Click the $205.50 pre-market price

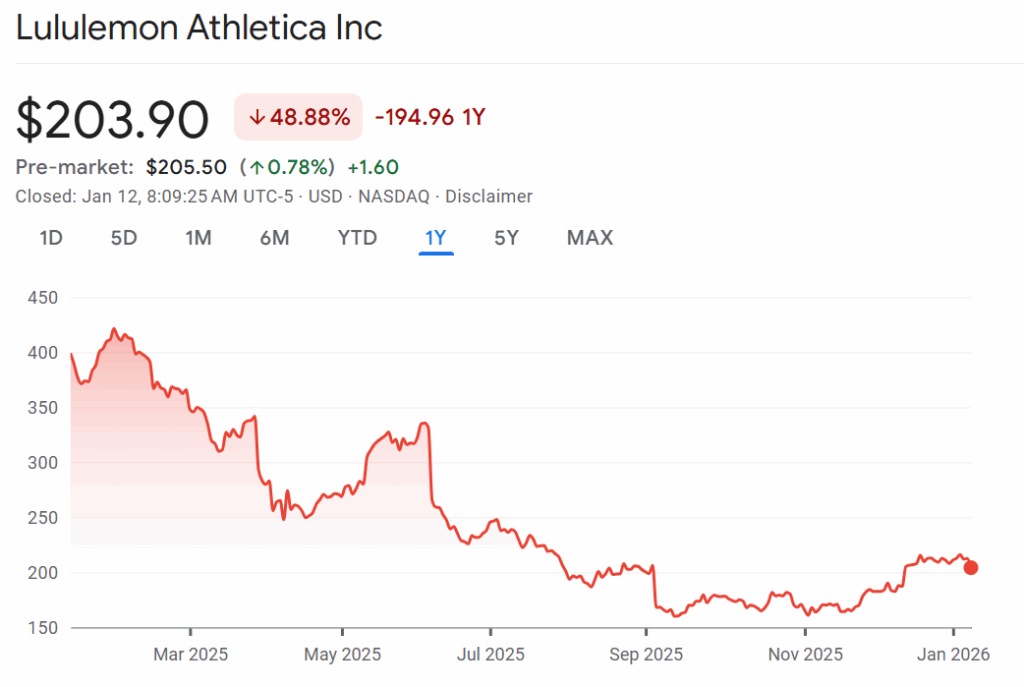point(186,167)
